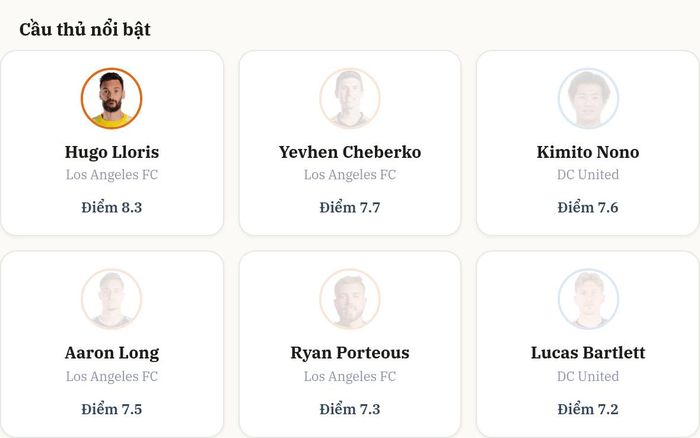Select the Điểm 8.3 rating
The width and height of the screenshot is (700, 438).
click(112, 208)
